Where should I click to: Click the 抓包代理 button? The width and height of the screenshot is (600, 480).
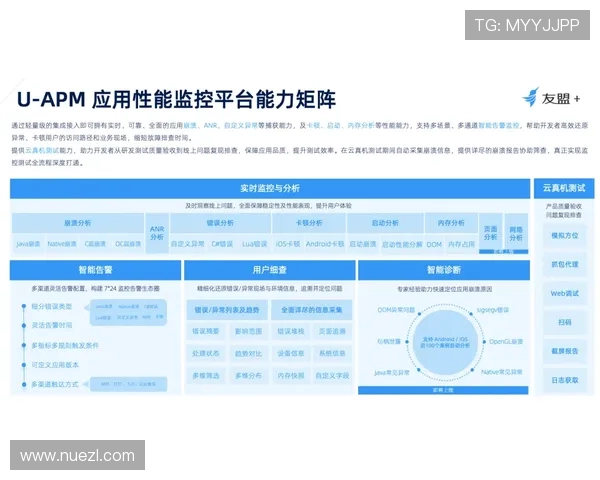tap(565, 264)
